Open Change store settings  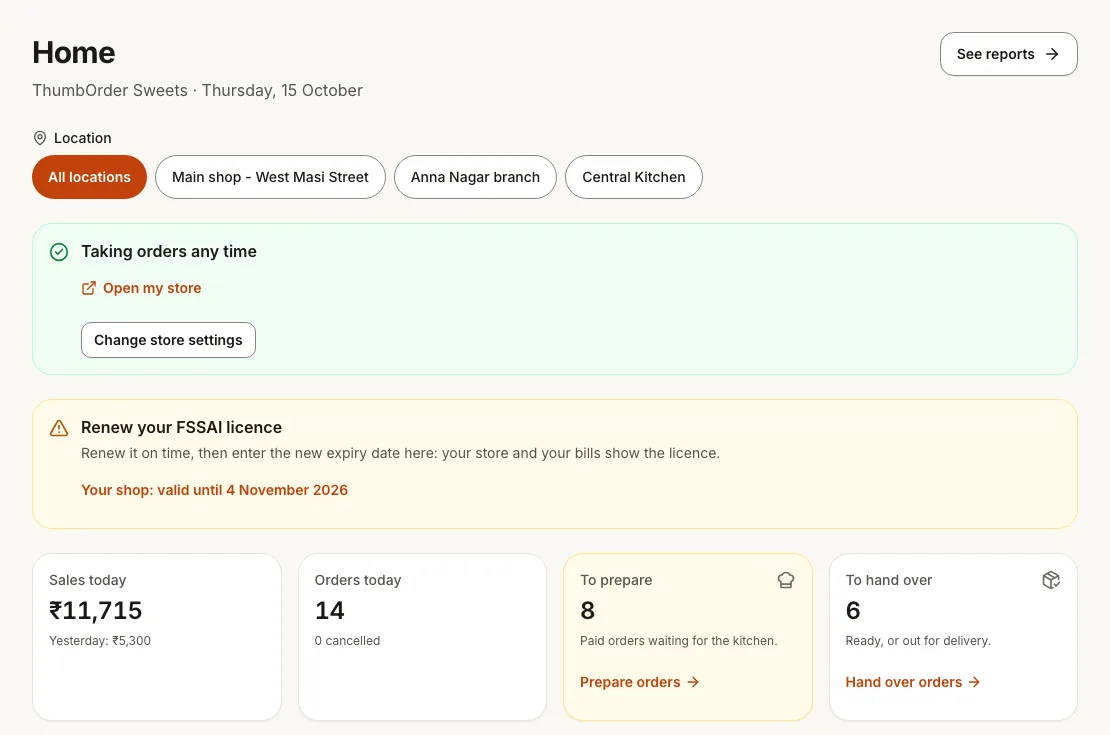(168, 340)
